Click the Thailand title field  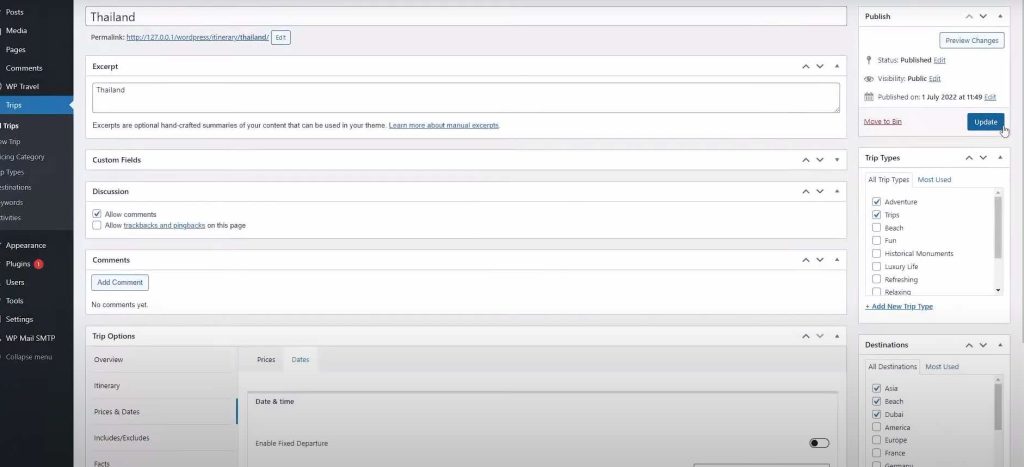point(466,17)
